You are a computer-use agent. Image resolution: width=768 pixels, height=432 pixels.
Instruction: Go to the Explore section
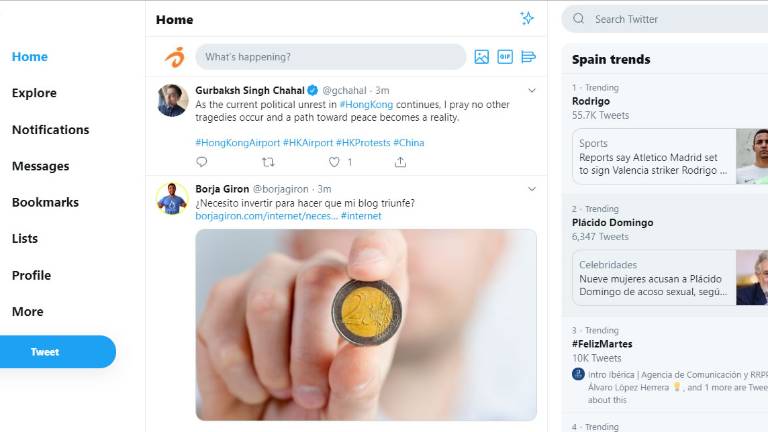pyautogui.click(x=34, y=93)
